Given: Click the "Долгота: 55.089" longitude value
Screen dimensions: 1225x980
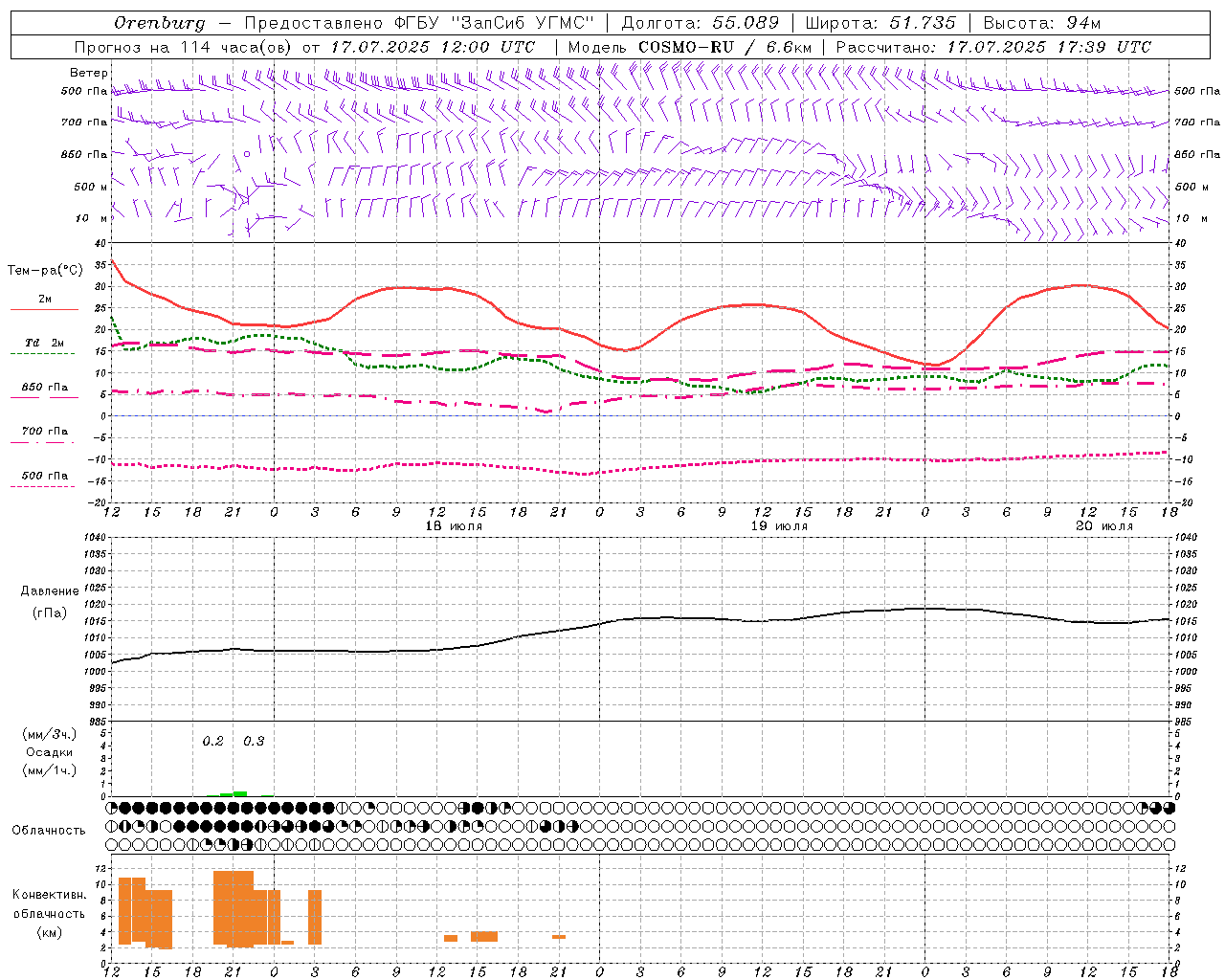Looking at the screenshot, I should pyautogui.click(x=701, y=23).
